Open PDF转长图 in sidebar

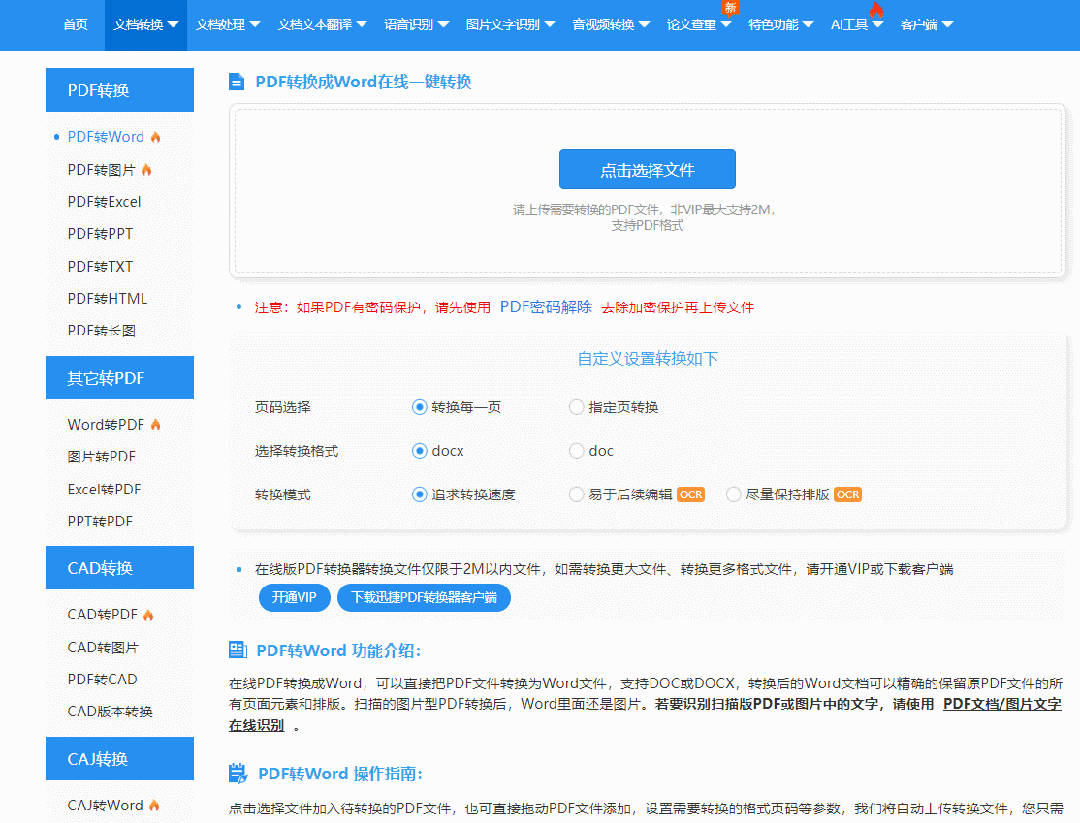click(x=102, y=331)
